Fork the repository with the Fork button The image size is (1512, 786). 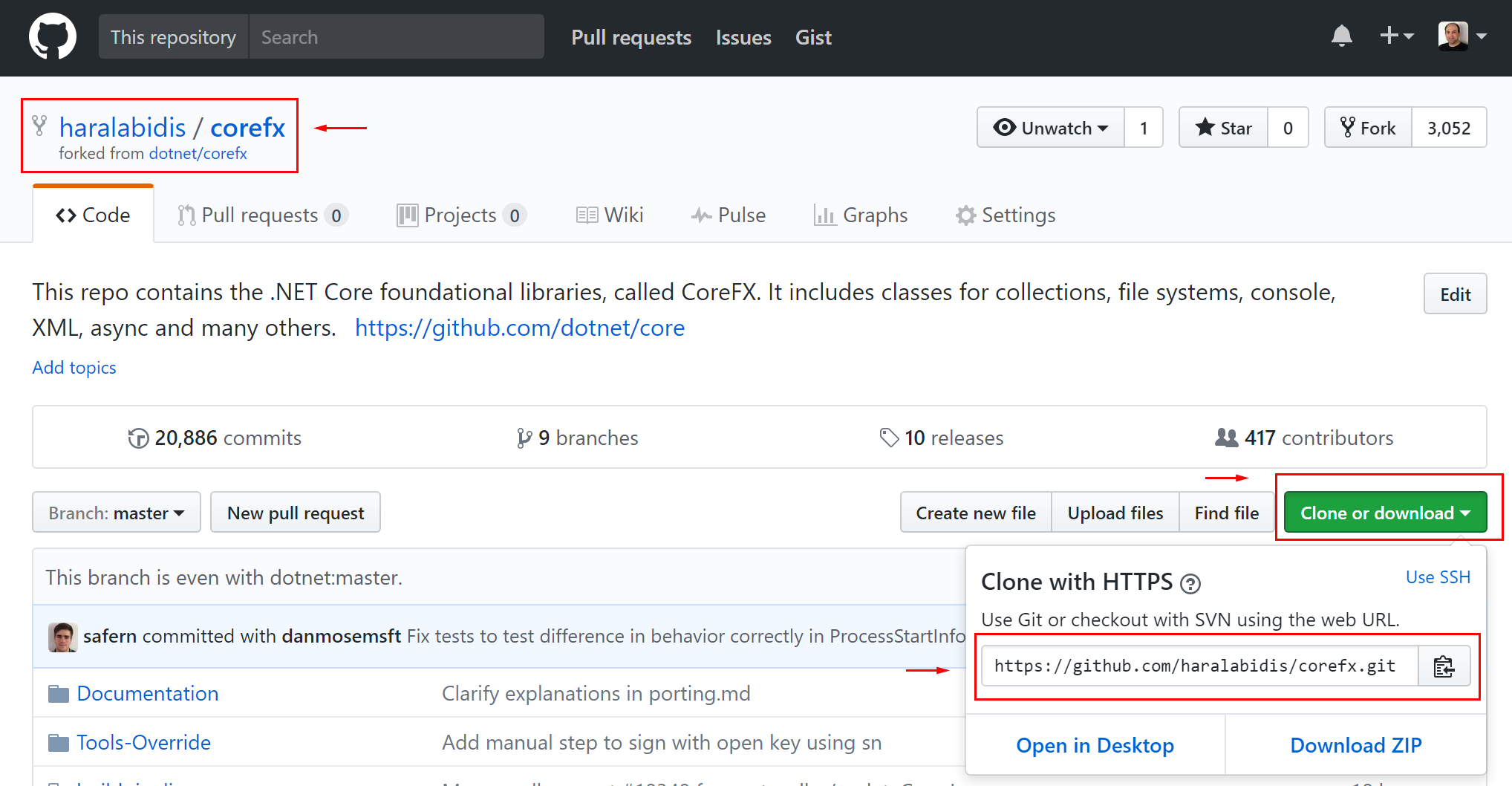[x=1368, y=128]
